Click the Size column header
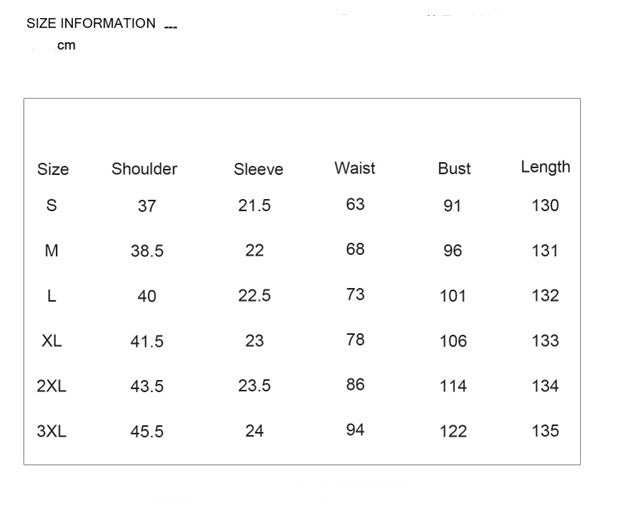Viewport: 622px width, 512px height. click(53, 169)
